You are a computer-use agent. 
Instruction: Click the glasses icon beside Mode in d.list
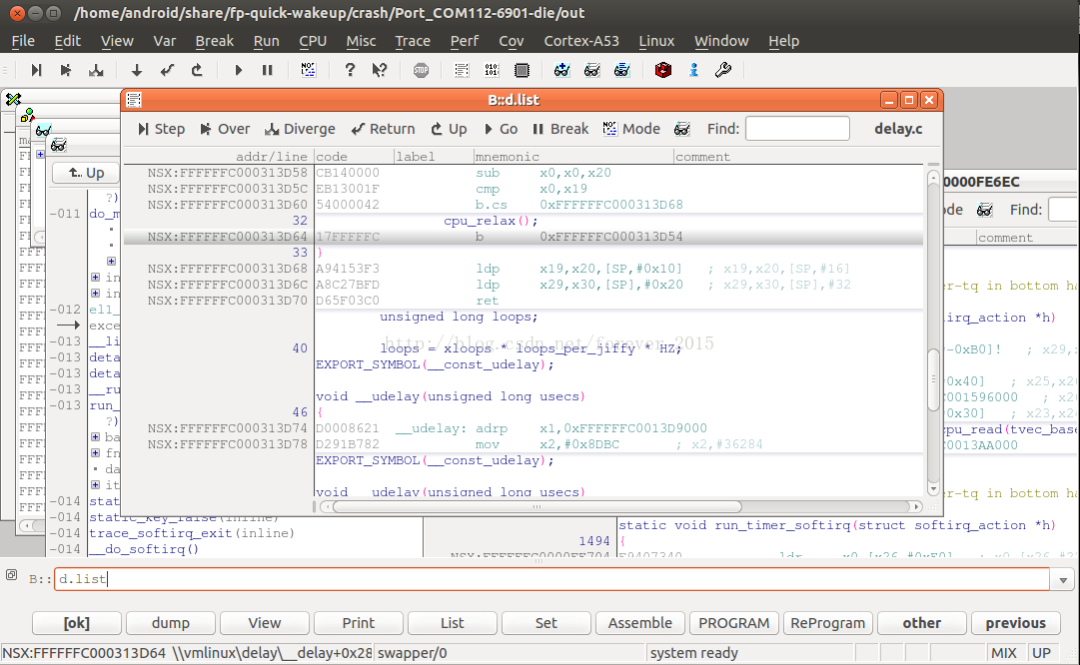pyautogui.click(x=682, y=129)
